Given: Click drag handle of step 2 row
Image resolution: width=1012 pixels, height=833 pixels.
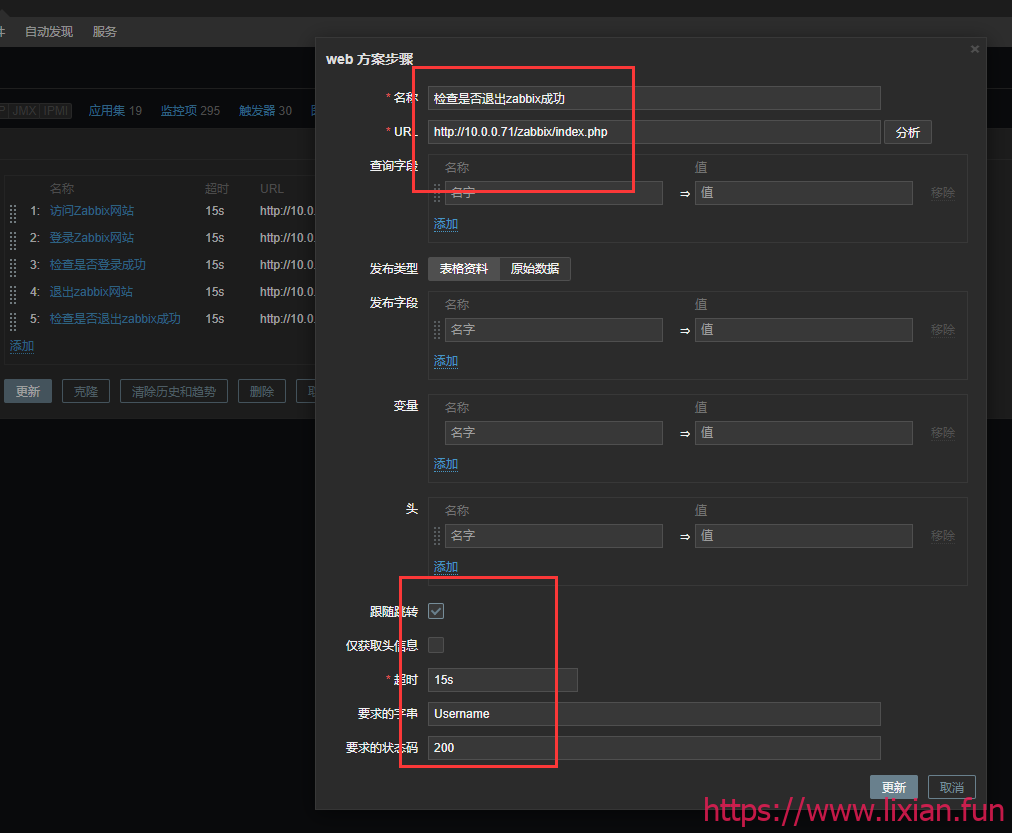Looking at the screenshot, I should click(13, 240).
